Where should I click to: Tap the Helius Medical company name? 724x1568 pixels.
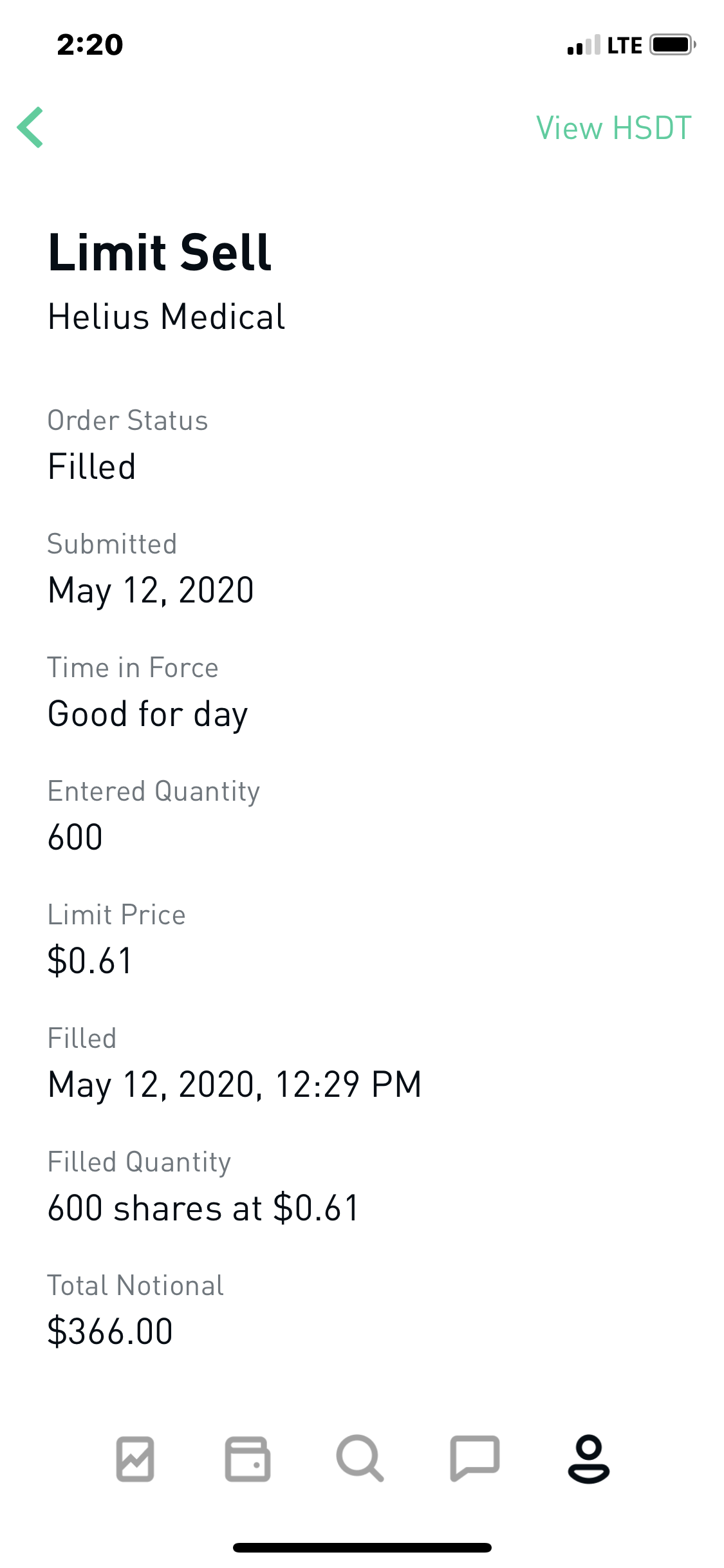point(167,317)
